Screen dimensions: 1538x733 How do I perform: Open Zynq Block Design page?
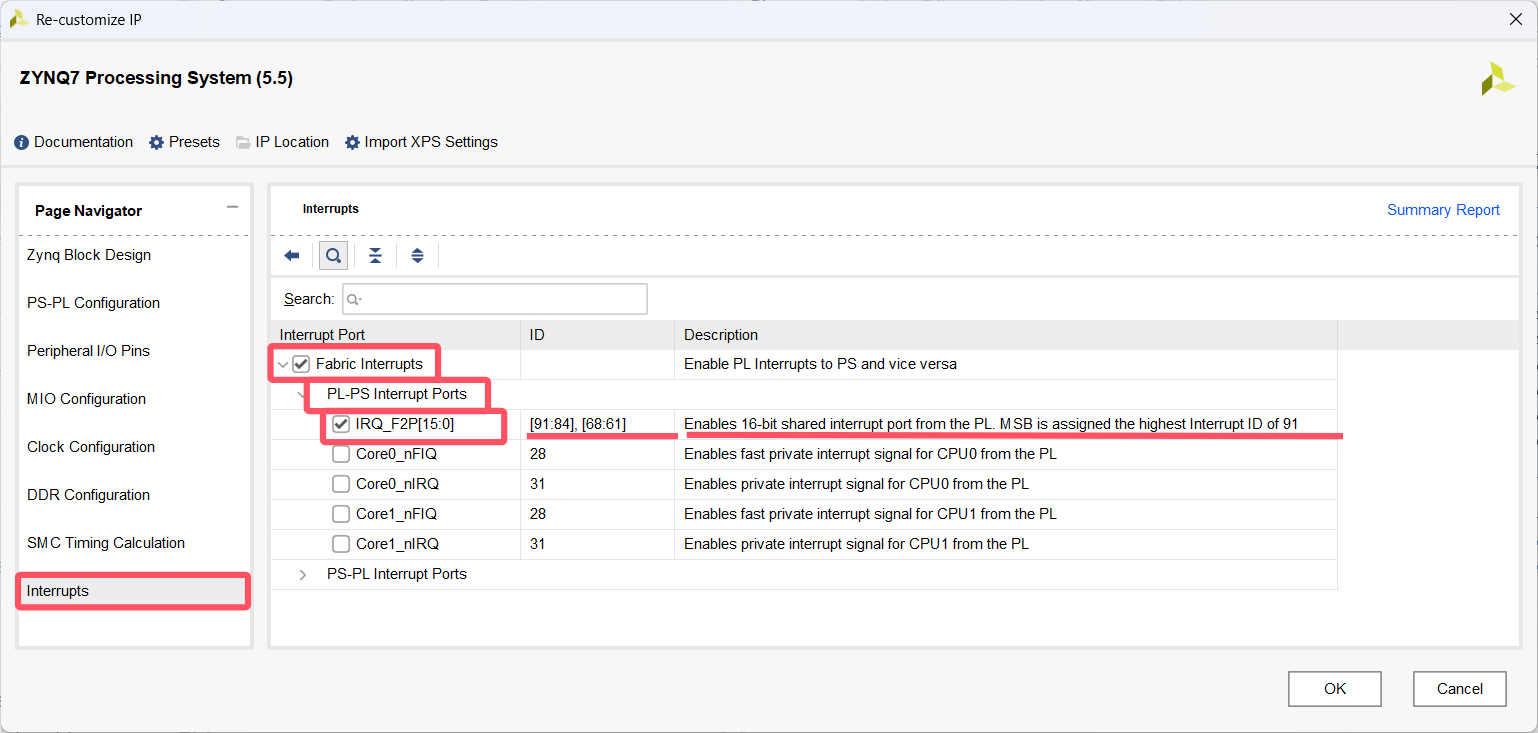point(89,255)
